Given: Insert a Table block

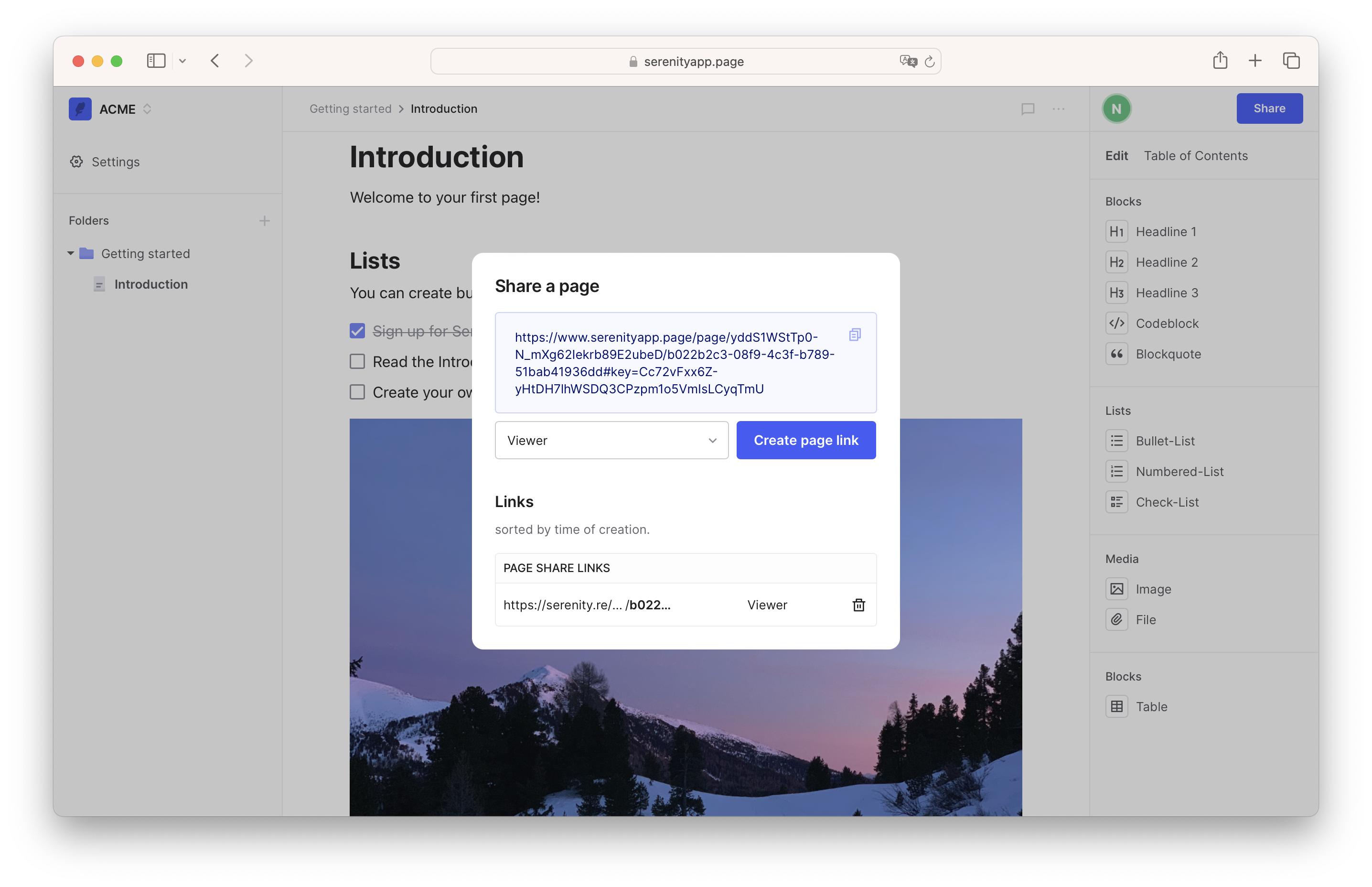Looking at the screenshot, I should [1151, 706].
